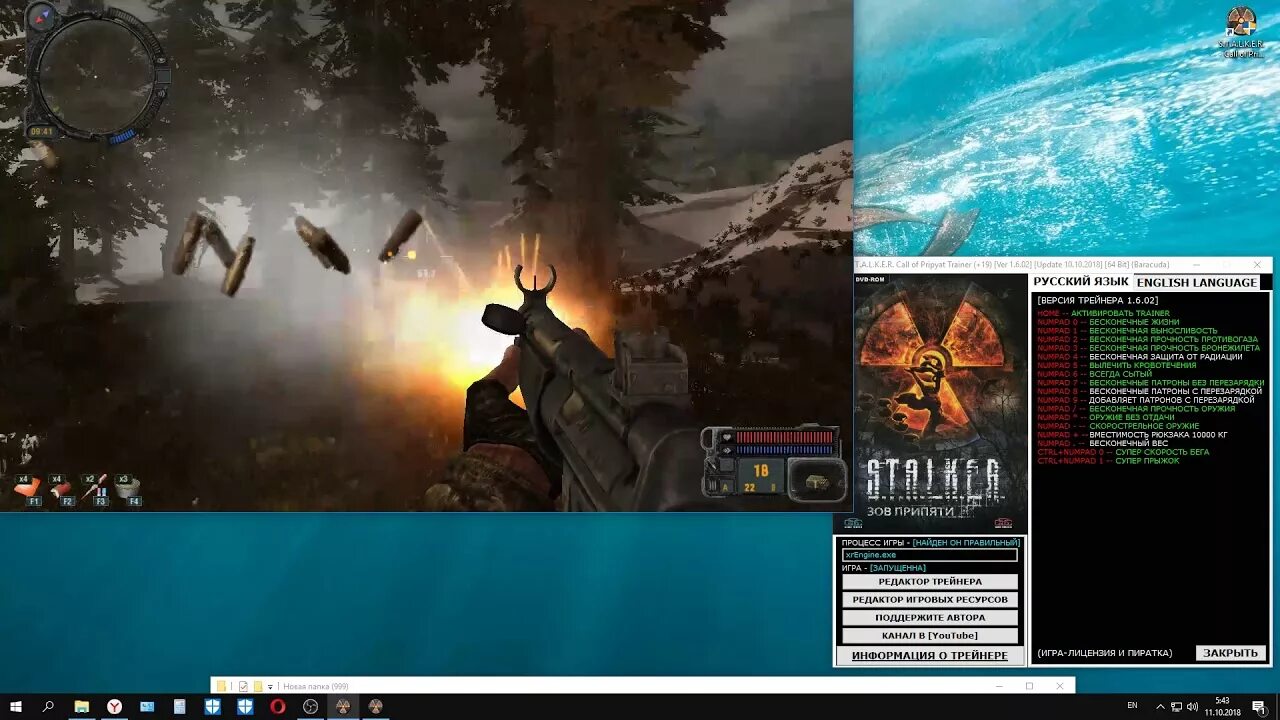This screenshot has width=1280, height=720.
Task: Click (ИГРА-ЛИЦЕНЗИЯ И ПИРАТКА) label
Action: pyautogui.click(x=1104, y=653)
